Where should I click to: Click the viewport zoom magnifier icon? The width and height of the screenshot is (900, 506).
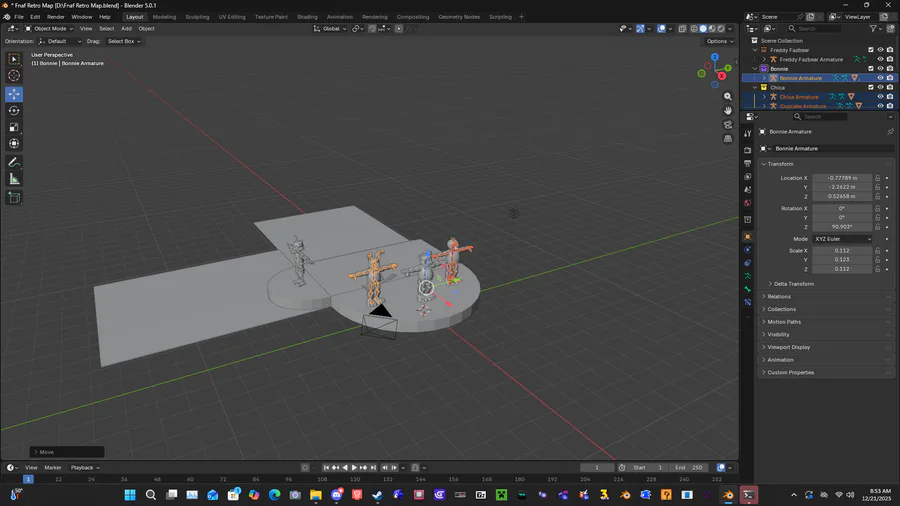[x=728, y=96]
